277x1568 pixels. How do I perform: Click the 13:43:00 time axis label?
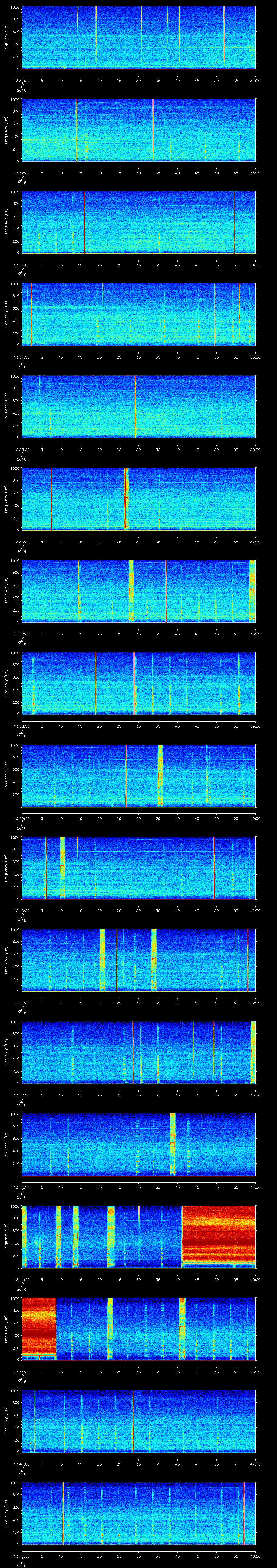pyautogui.click(x=21, y=1187)
